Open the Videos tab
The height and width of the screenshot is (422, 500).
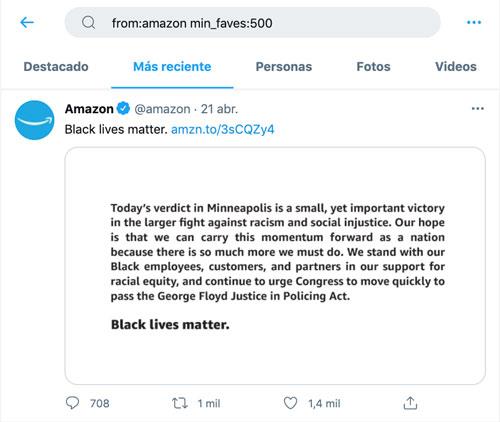tap(456, 67)
